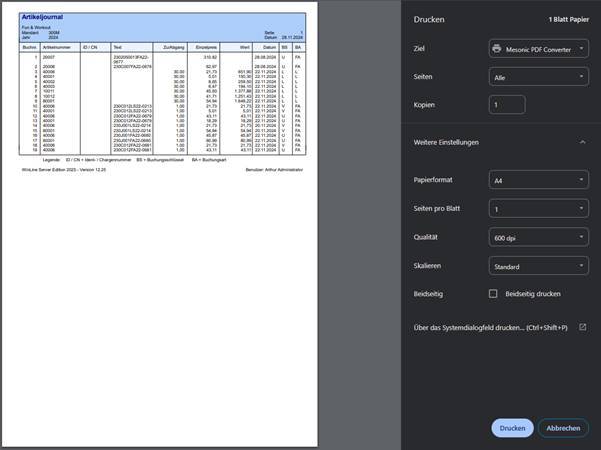Screen dimensions: 601x450
Task: Click the 'Einzelpreis' column header
Action: coord(206,48)
